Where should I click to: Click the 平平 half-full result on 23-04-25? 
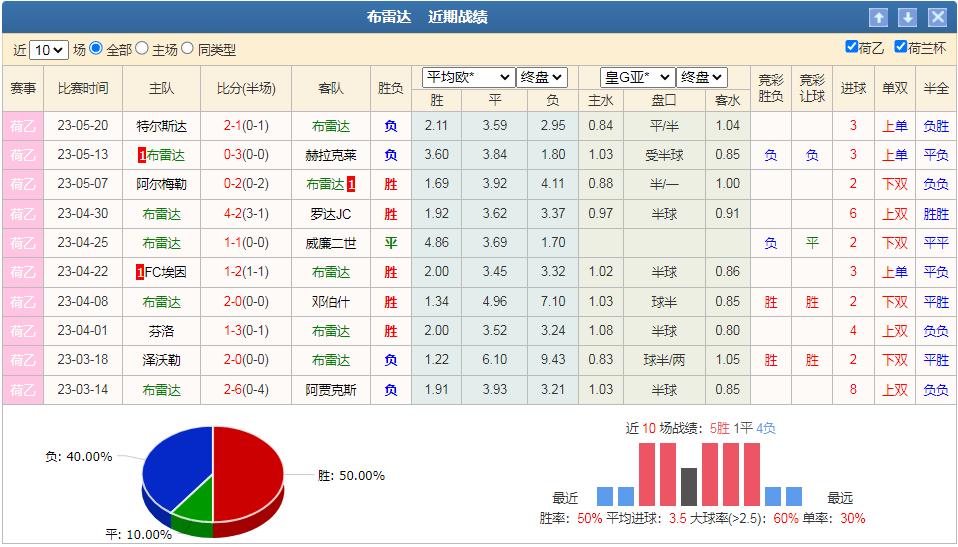point(936,243)
